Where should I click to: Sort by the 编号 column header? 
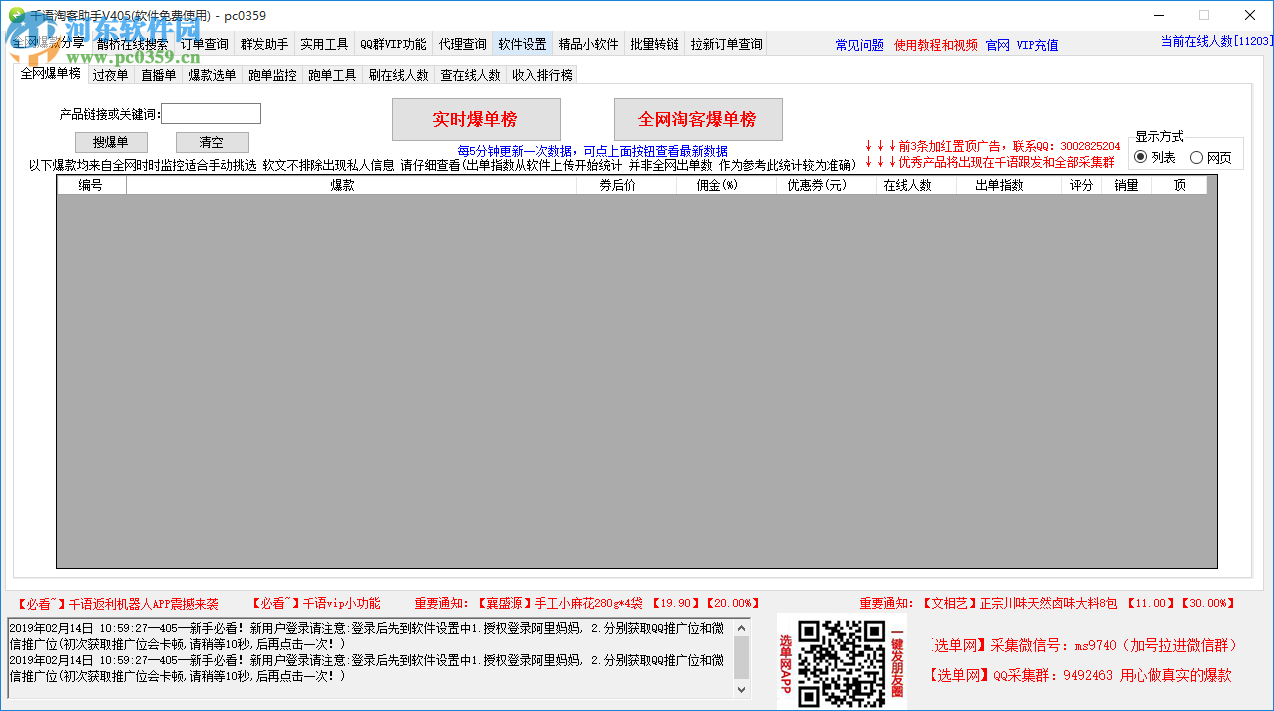click(x=91, y=185)
